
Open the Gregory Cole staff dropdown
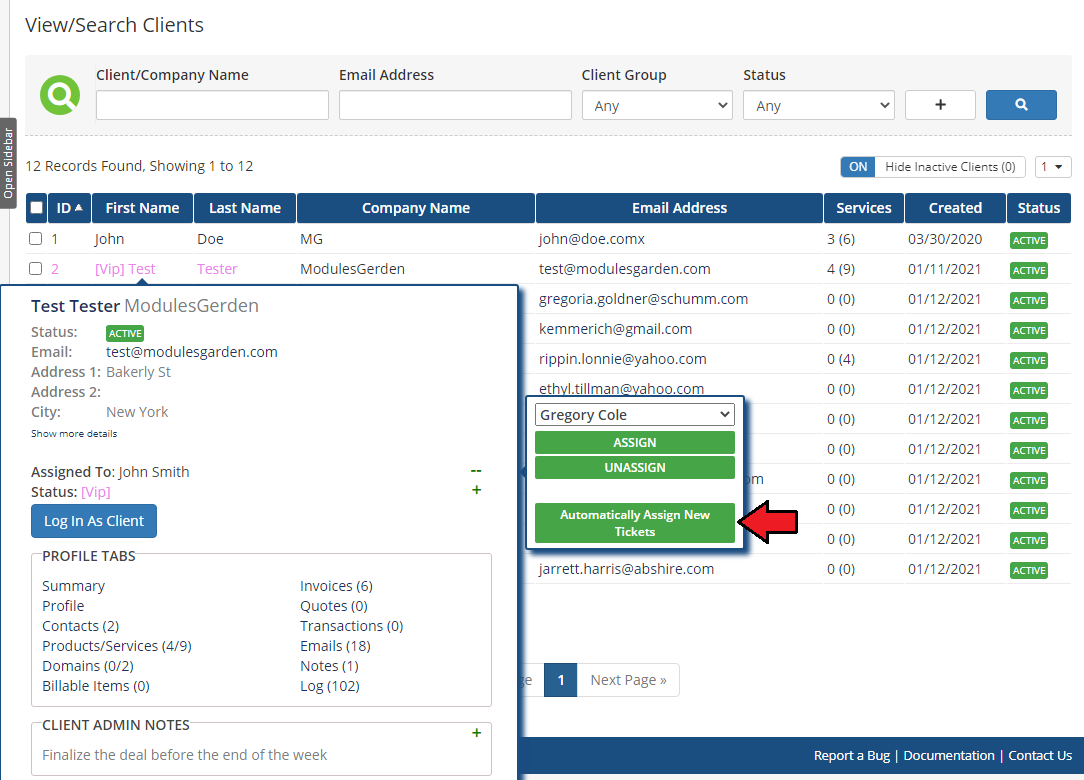[x=634, y=415]
